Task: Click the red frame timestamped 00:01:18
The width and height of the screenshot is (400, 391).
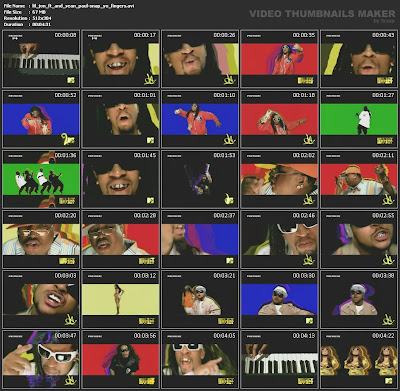Action: 279,119
